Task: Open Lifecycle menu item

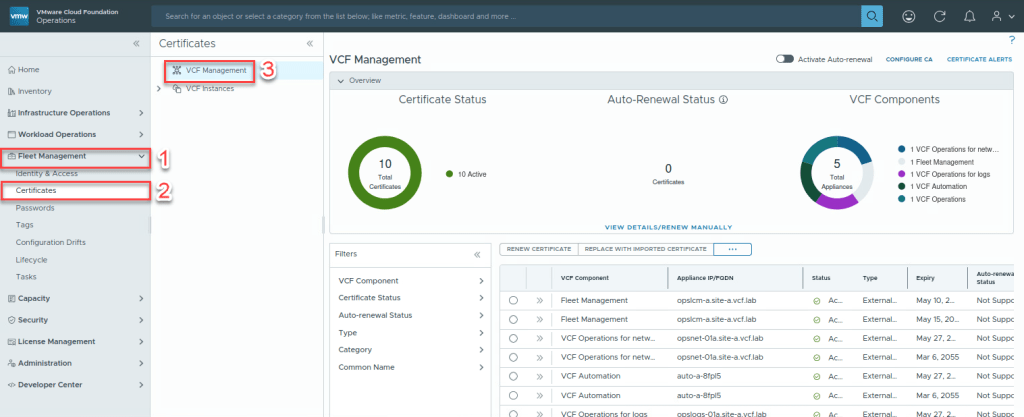Action: 31,260
